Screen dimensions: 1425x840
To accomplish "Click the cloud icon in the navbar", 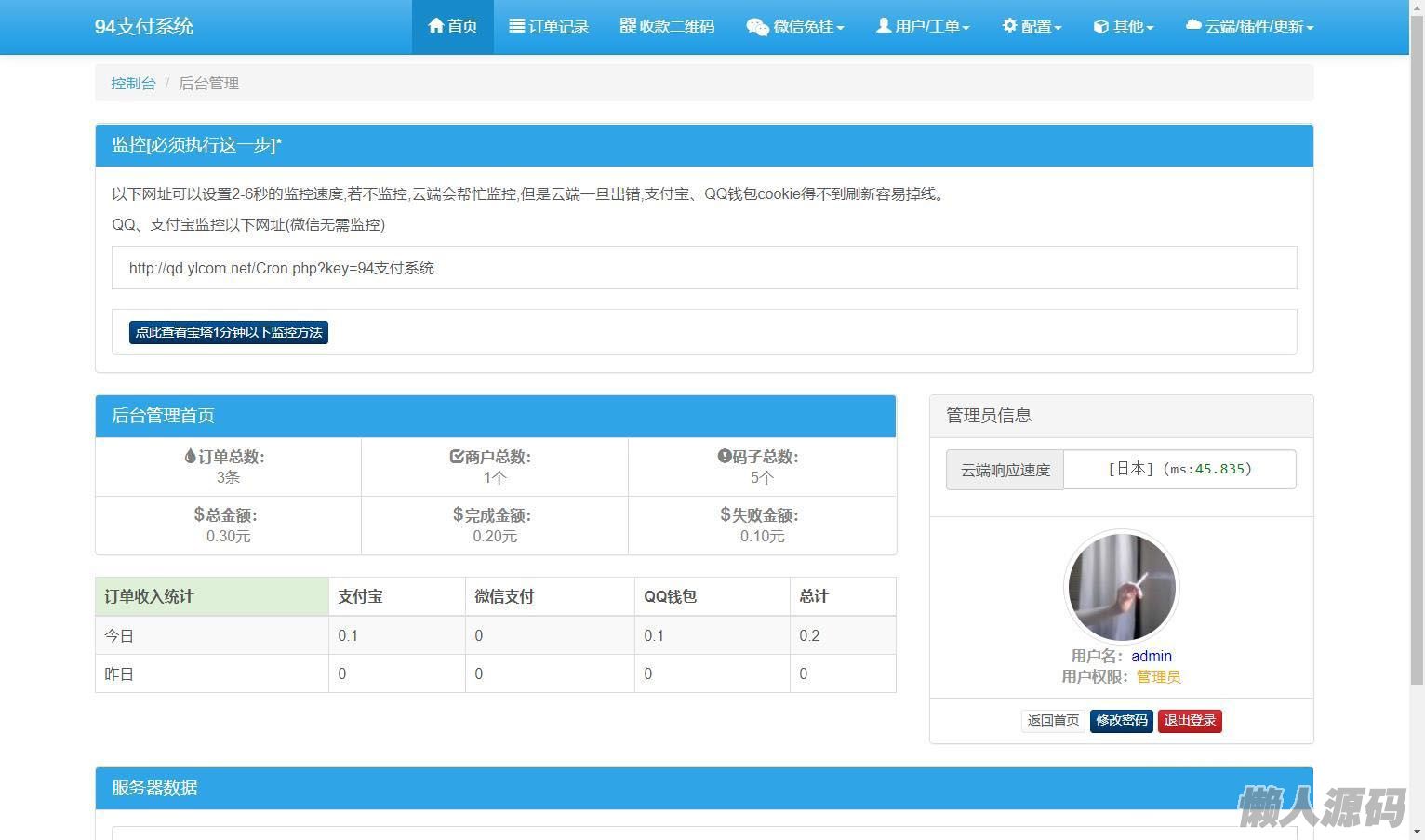I will [1193, 26].
